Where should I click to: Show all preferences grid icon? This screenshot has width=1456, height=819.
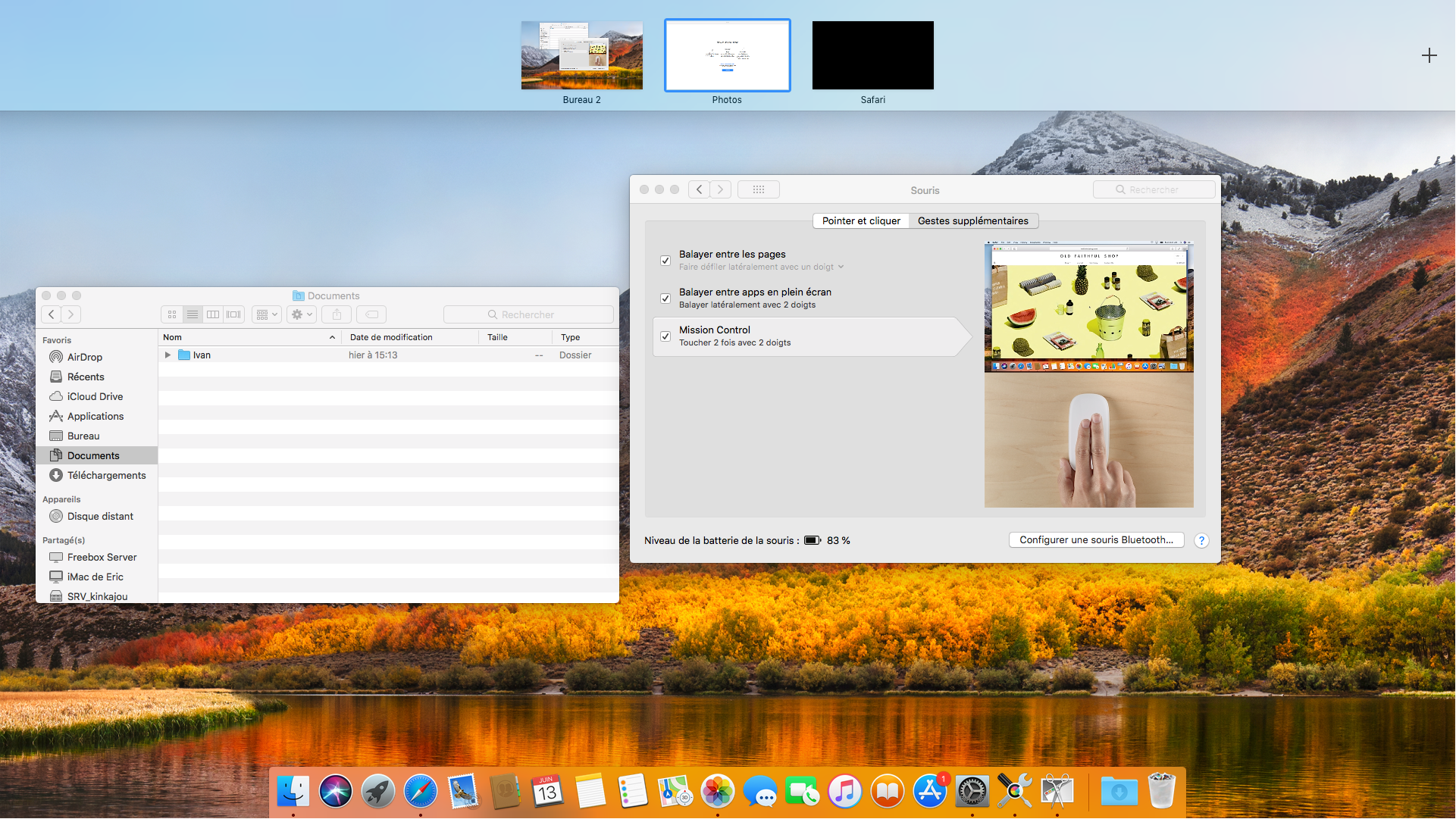click(758, 189)
